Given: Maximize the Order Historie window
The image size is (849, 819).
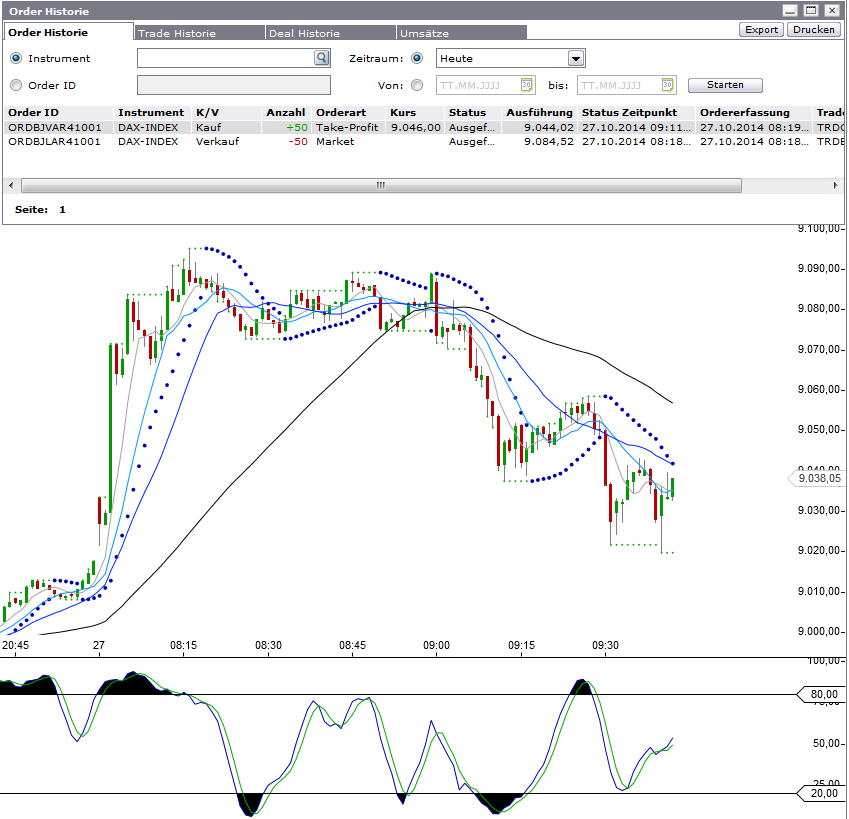Looking at the screenshot, I should coord(811,10).
